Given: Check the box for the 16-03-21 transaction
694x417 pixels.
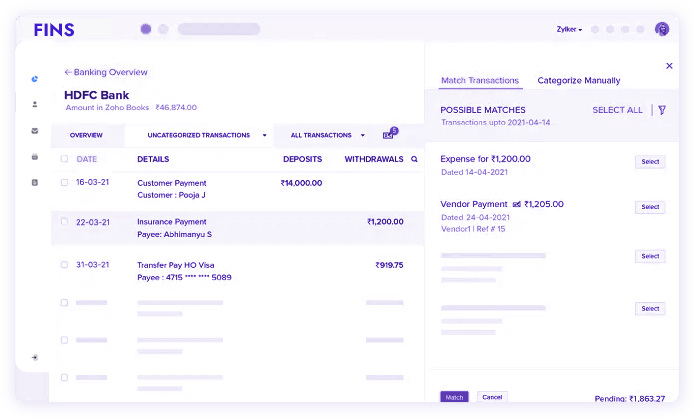Looking at the screenshot, I should point(65,183).
